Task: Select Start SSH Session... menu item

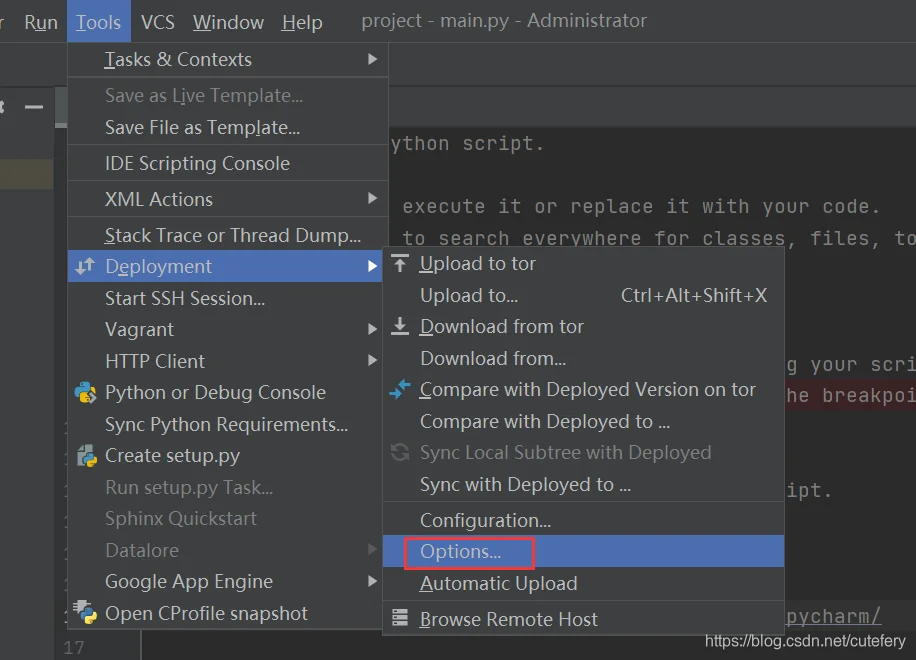Action: (x=185, y=298)
